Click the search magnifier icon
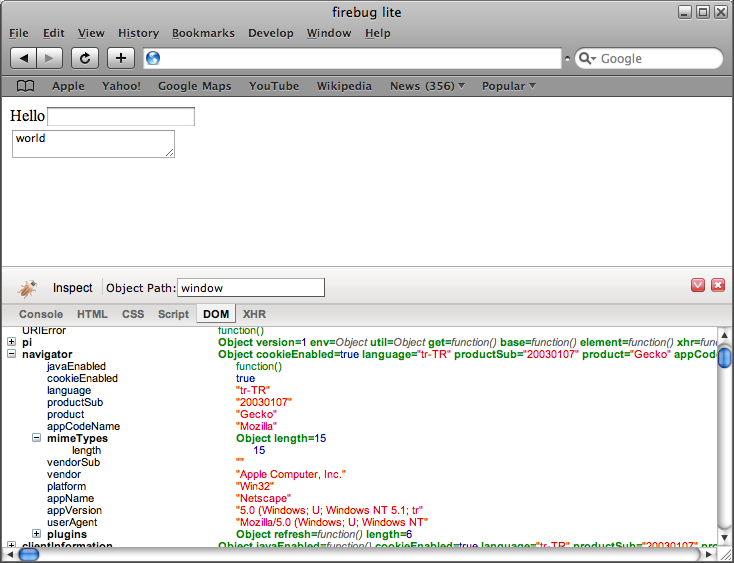The height and width of the screenshot is (563, 734). coord(586,59)
